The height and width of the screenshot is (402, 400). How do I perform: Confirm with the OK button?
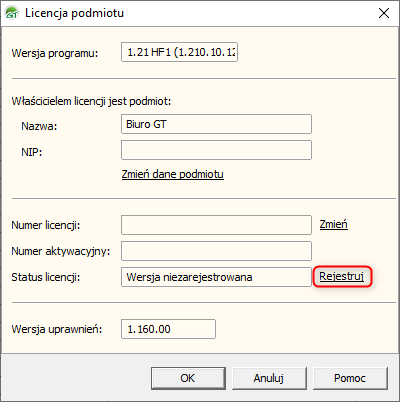pos(188,378)
